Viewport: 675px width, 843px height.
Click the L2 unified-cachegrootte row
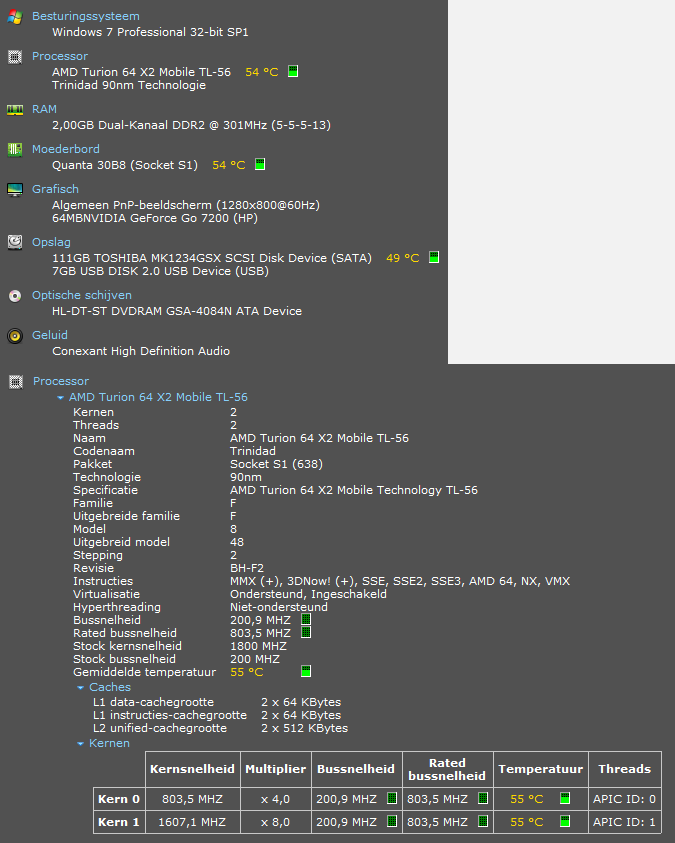coord(220,728)
